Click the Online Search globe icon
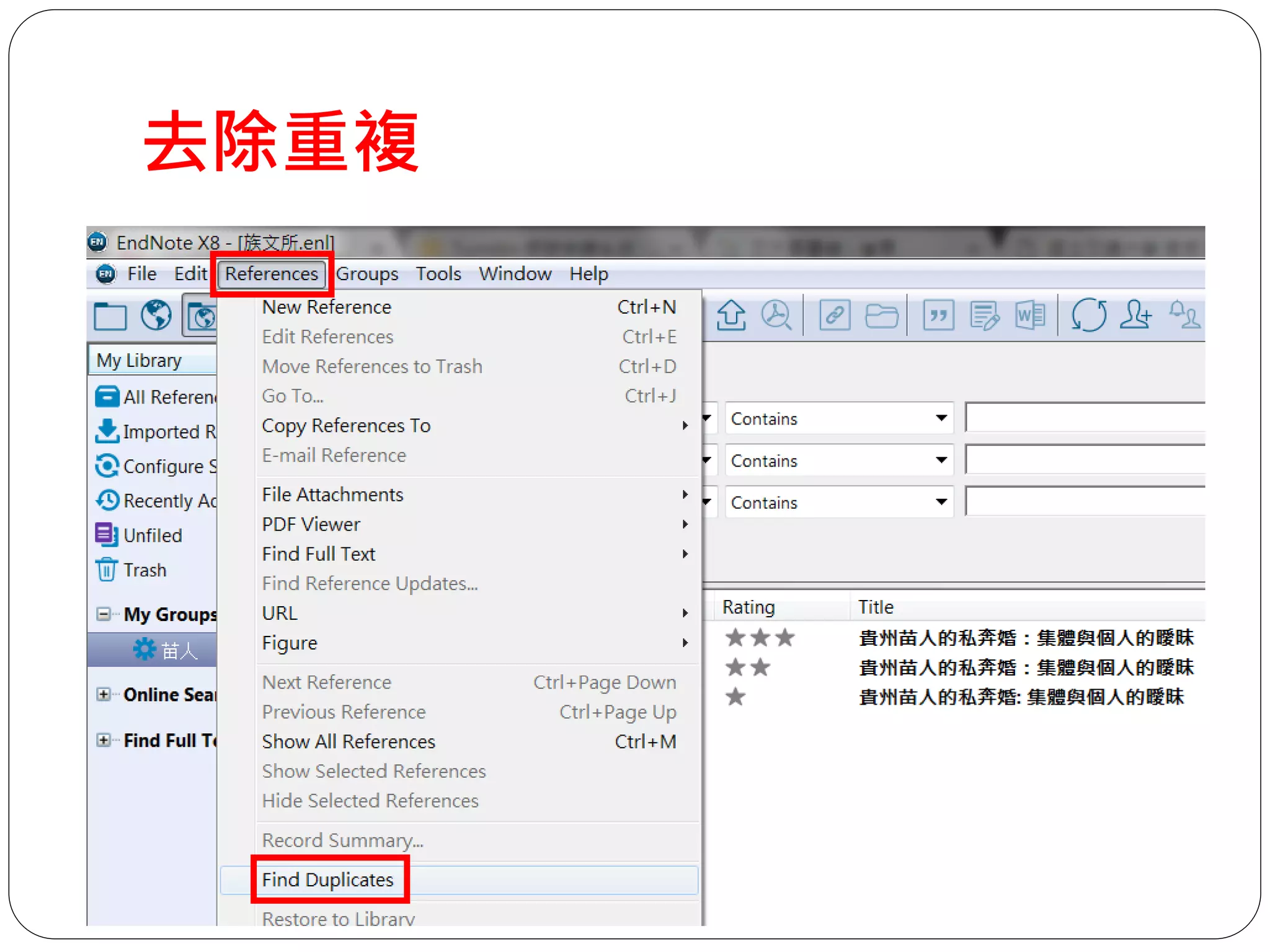 click(x=156, y=315)
